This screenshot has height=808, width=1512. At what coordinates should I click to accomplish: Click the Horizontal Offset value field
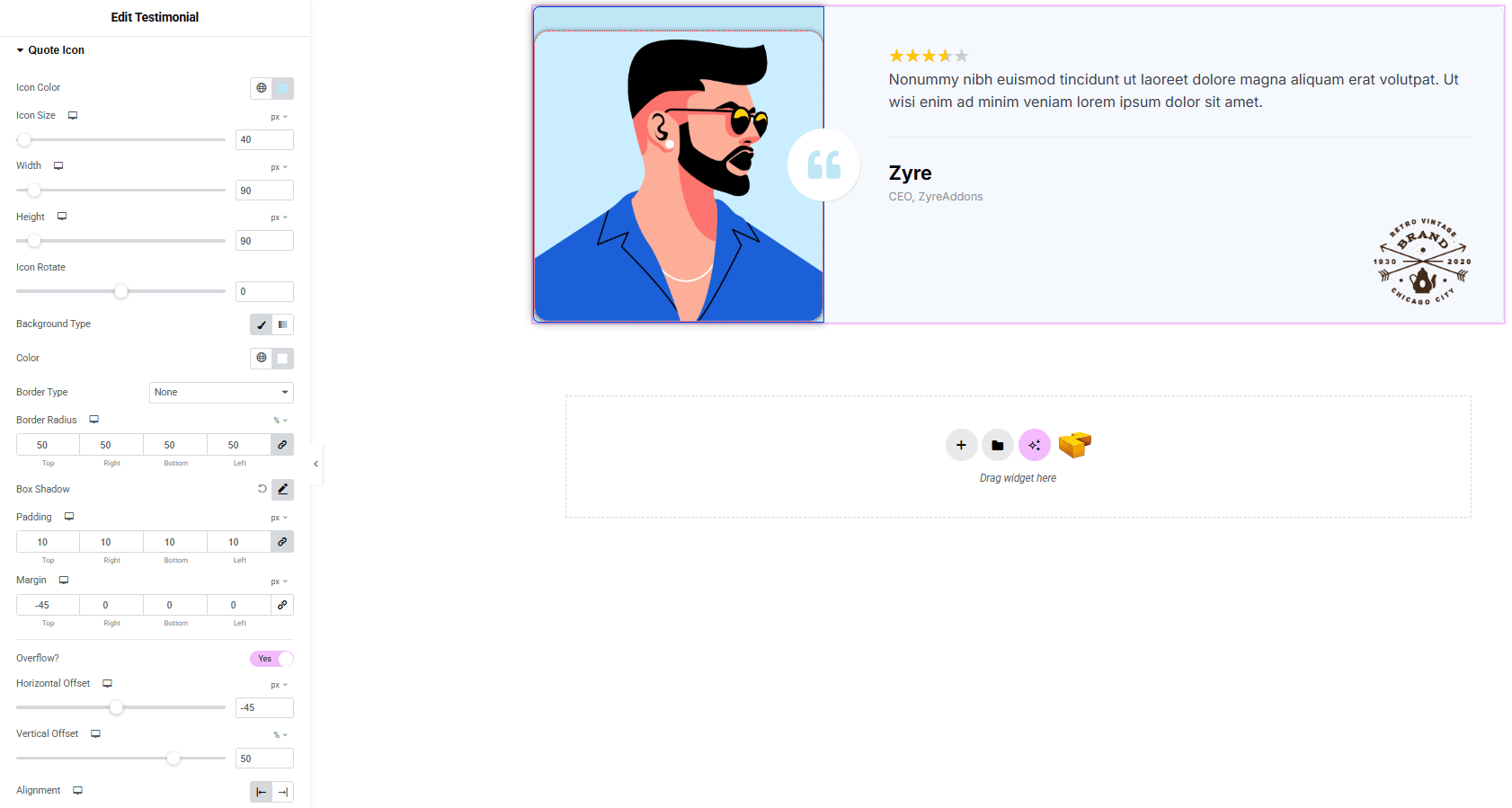pyautogui.click(x=264, y=708)
